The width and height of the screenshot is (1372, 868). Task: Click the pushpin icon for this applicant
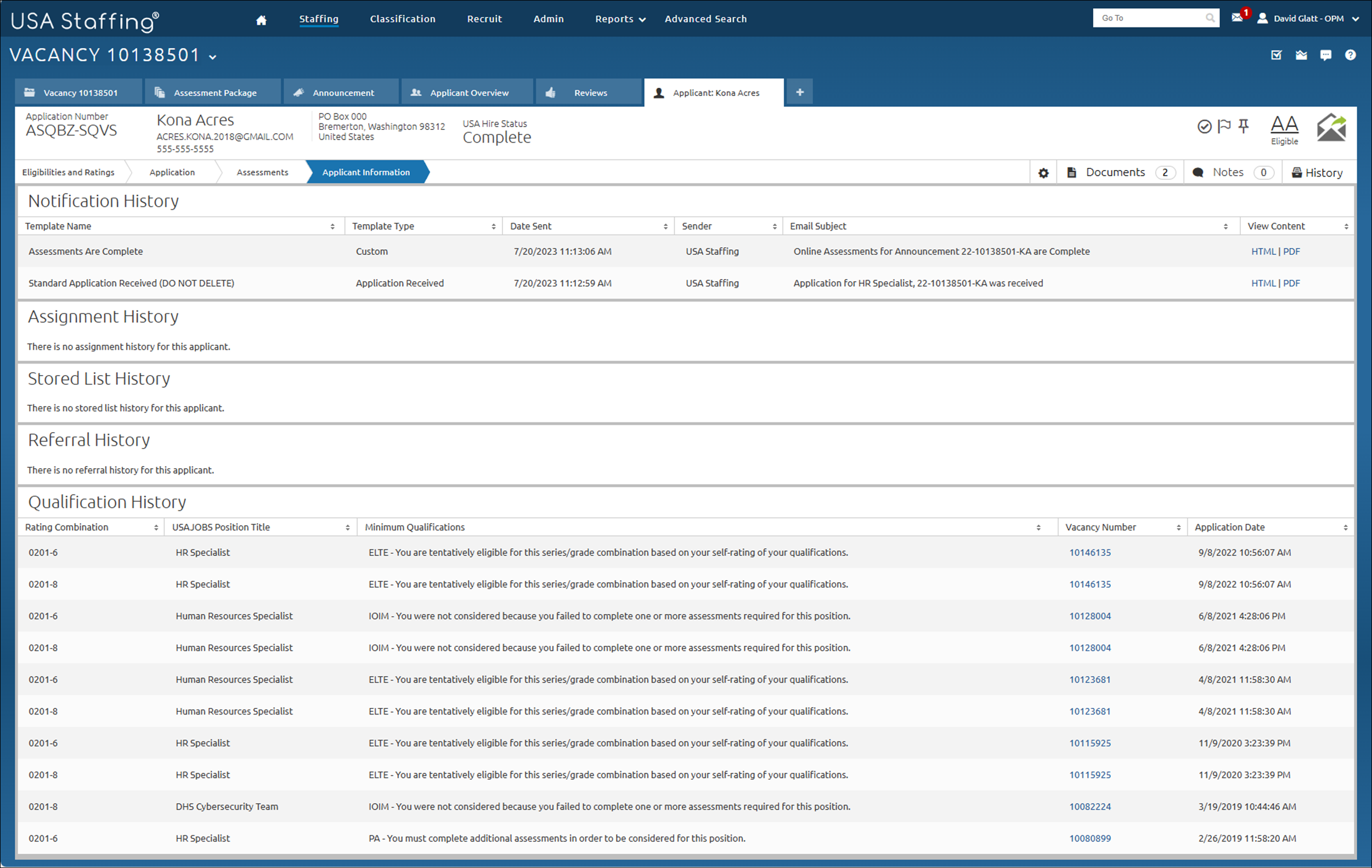[x=1244, y=126]
